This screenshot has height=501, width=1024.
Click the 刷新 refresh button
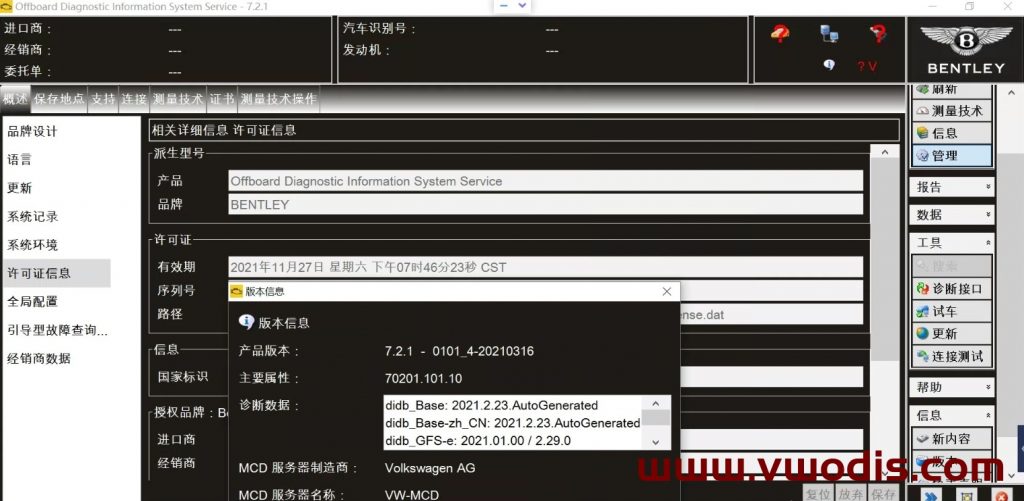tap(952, 91)
